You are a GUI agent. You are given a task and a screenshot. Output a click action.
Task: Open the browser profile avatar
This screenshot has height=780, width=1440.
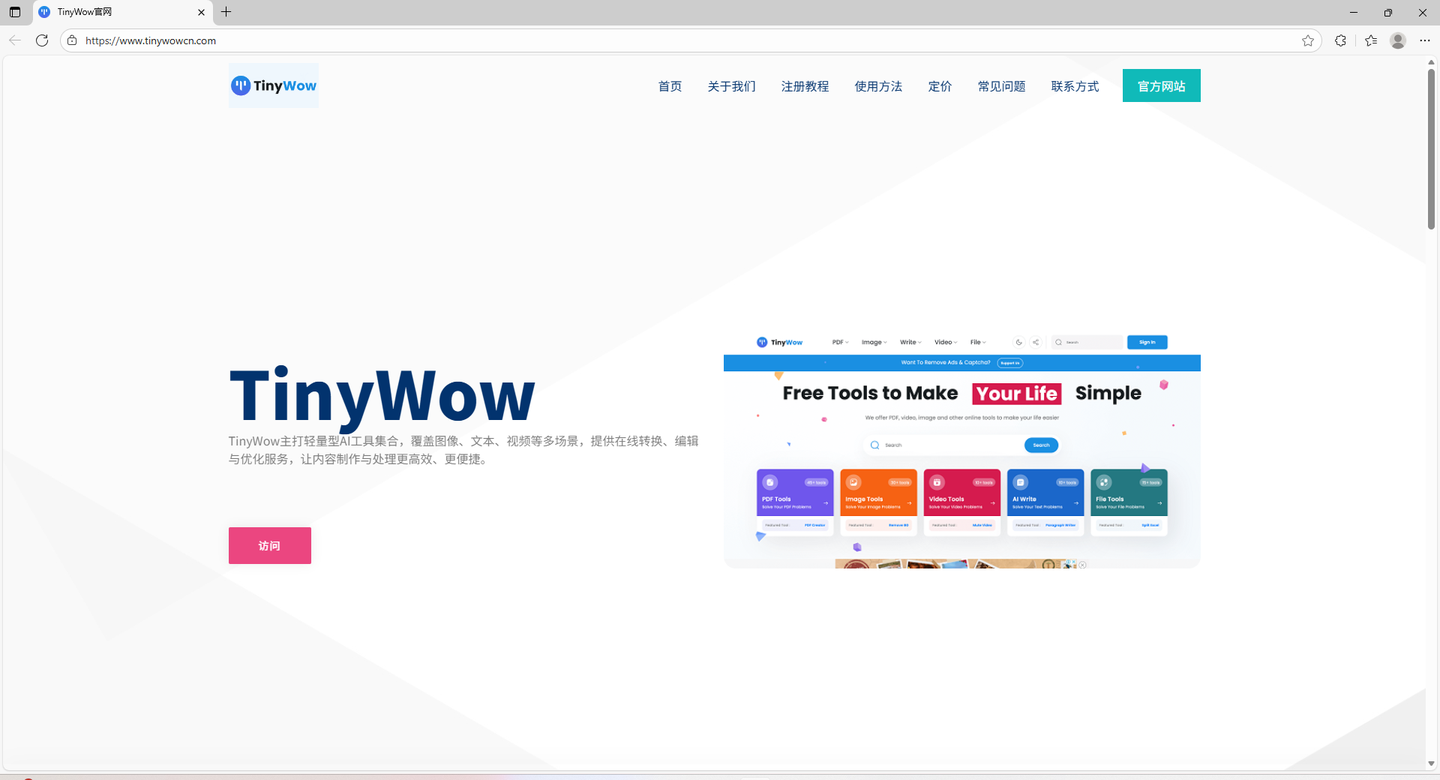pos(1398,41)
